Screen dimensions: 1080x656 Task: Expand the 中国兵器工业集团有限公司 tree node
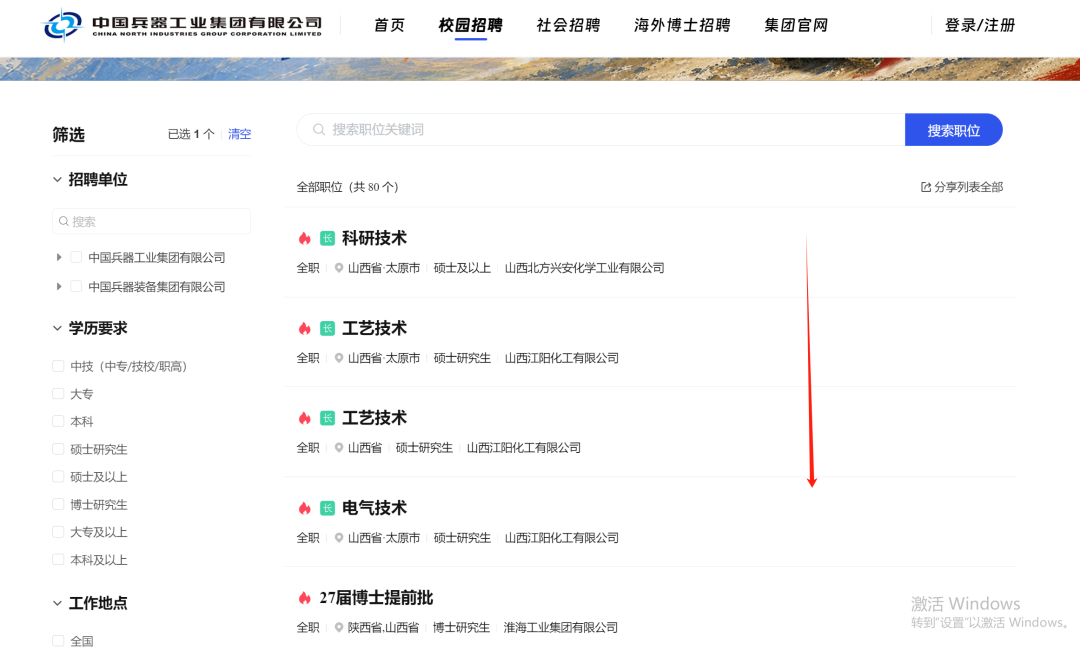point(59,257)
